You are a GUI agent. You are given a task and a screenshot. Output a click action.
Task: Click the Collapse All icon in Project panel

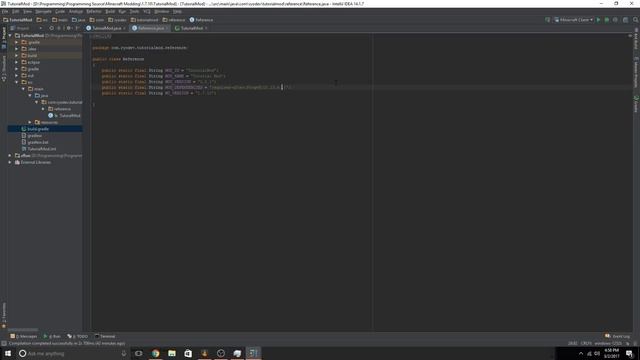click(x=59, y=28)
